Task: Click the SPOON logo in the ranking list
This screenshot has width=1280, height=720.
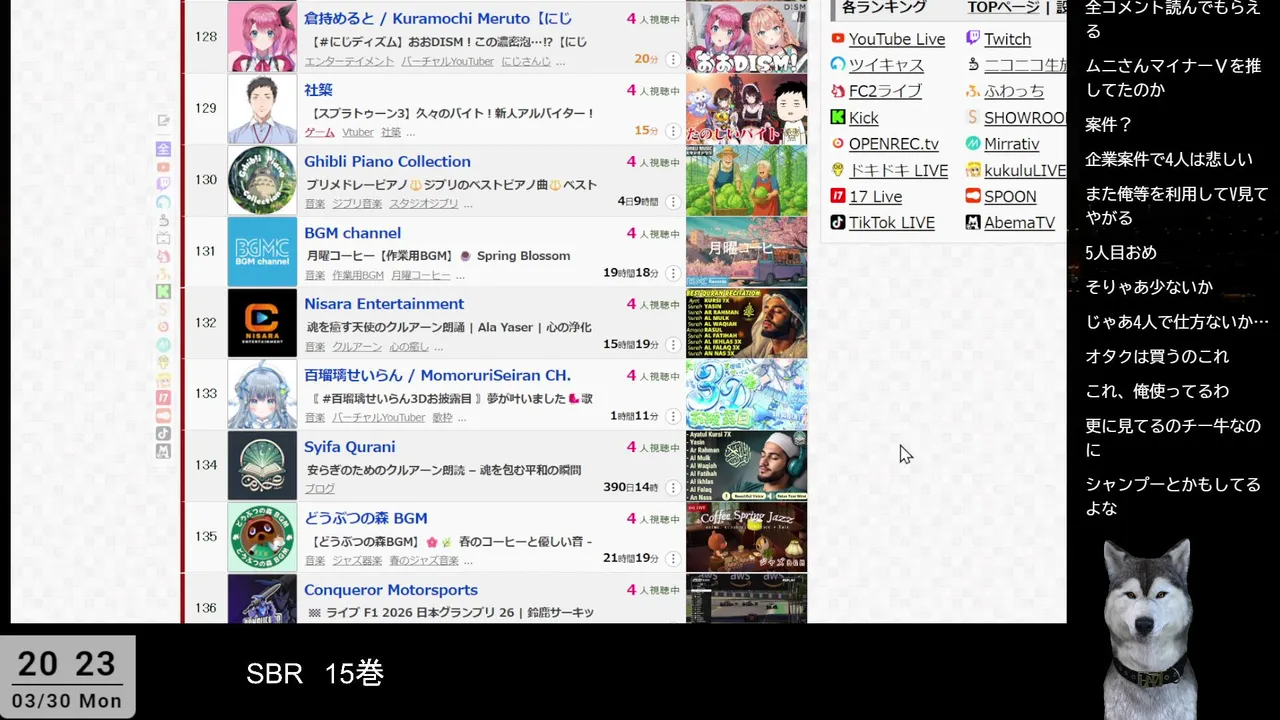Action: (x=973, y=196)
